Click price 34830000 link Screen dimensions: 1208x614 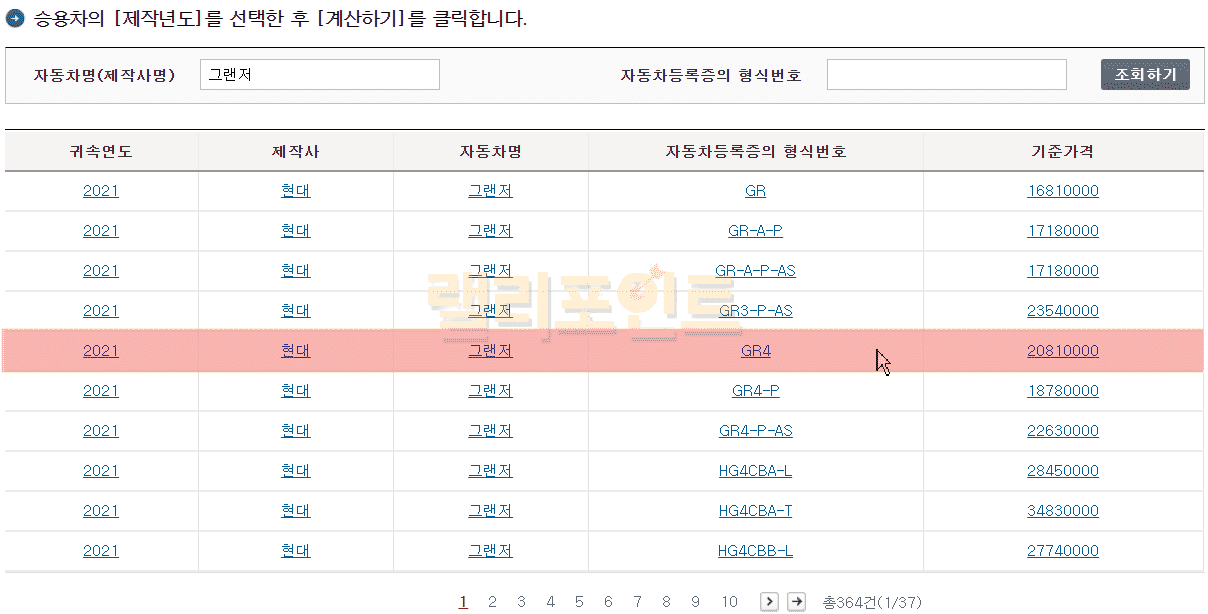1062,511
